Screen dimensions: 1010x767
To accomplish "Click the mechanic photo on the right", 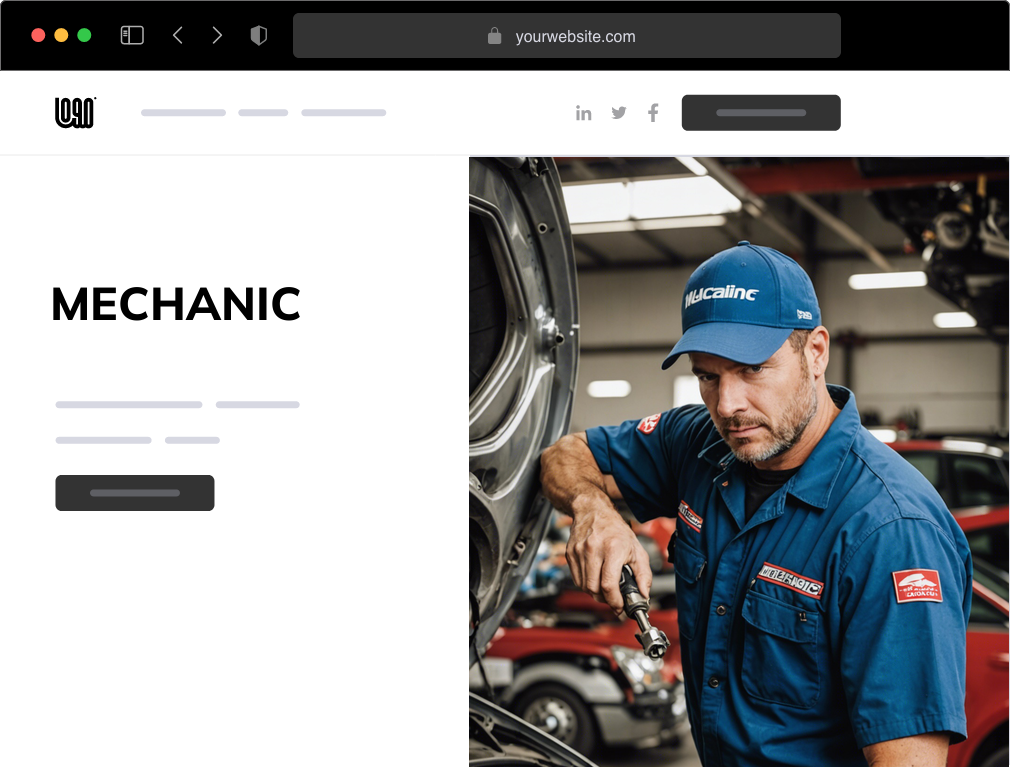I will click(738, 460).
